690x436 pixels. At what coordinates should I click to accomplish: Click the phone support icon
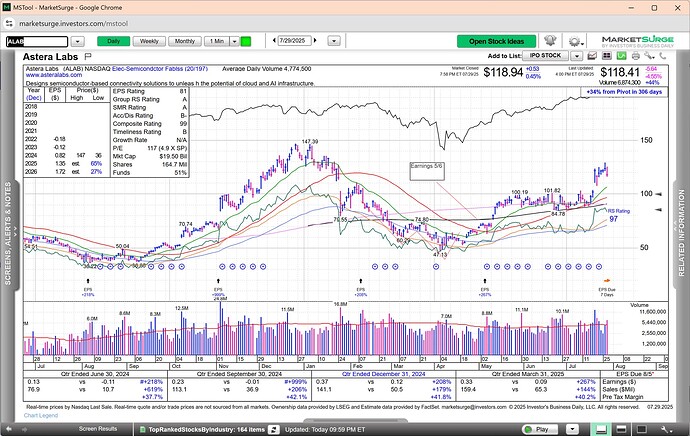point(663,56)
